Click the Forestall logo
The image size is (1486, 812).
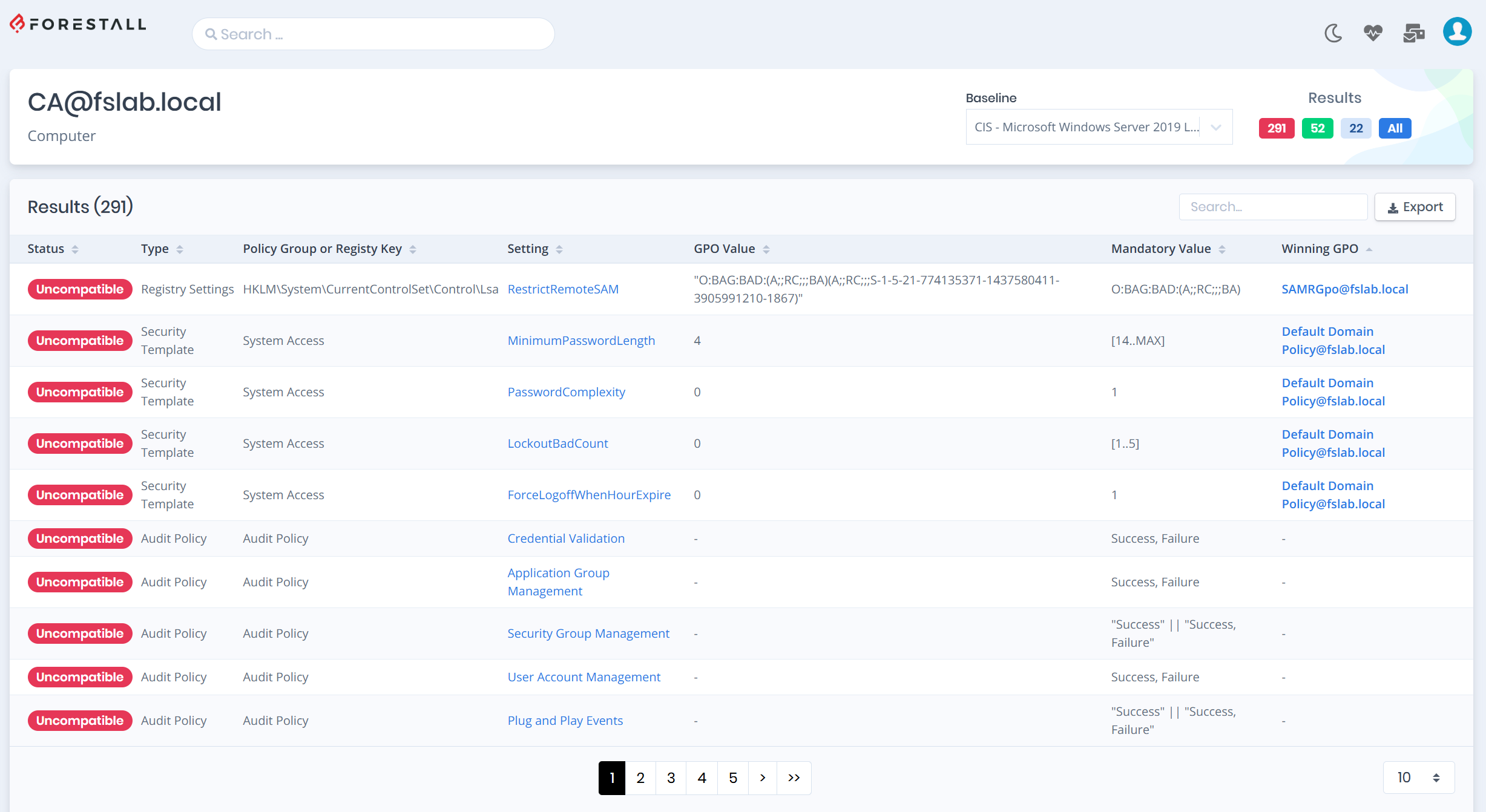[77, 24]
